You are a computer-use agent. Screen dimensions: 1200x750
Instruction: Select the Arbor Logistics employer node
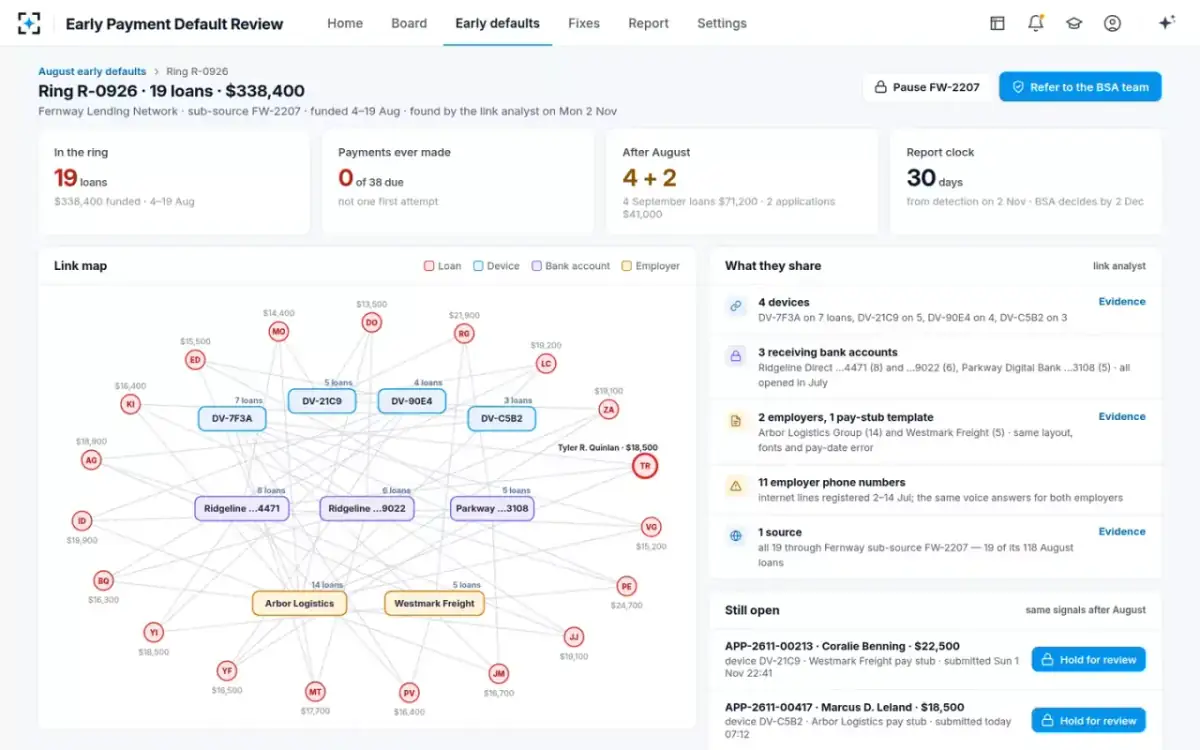[300, 603]
